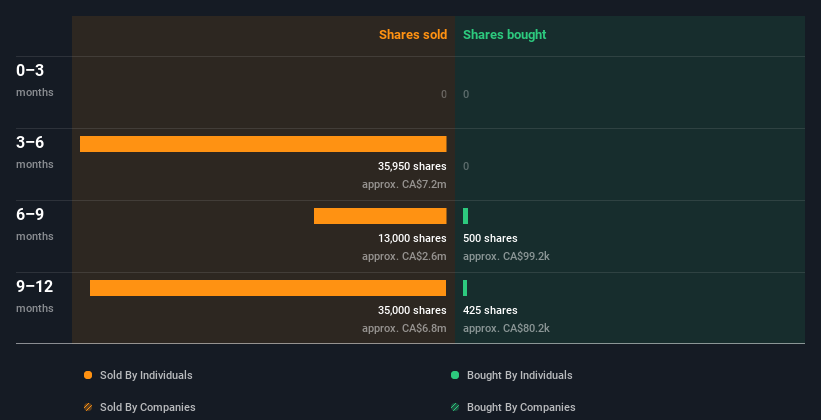The width and height of the screenshot is (821, 420).
Task: Select the orange 6–9 months sold bar
Action: [380, 216]
